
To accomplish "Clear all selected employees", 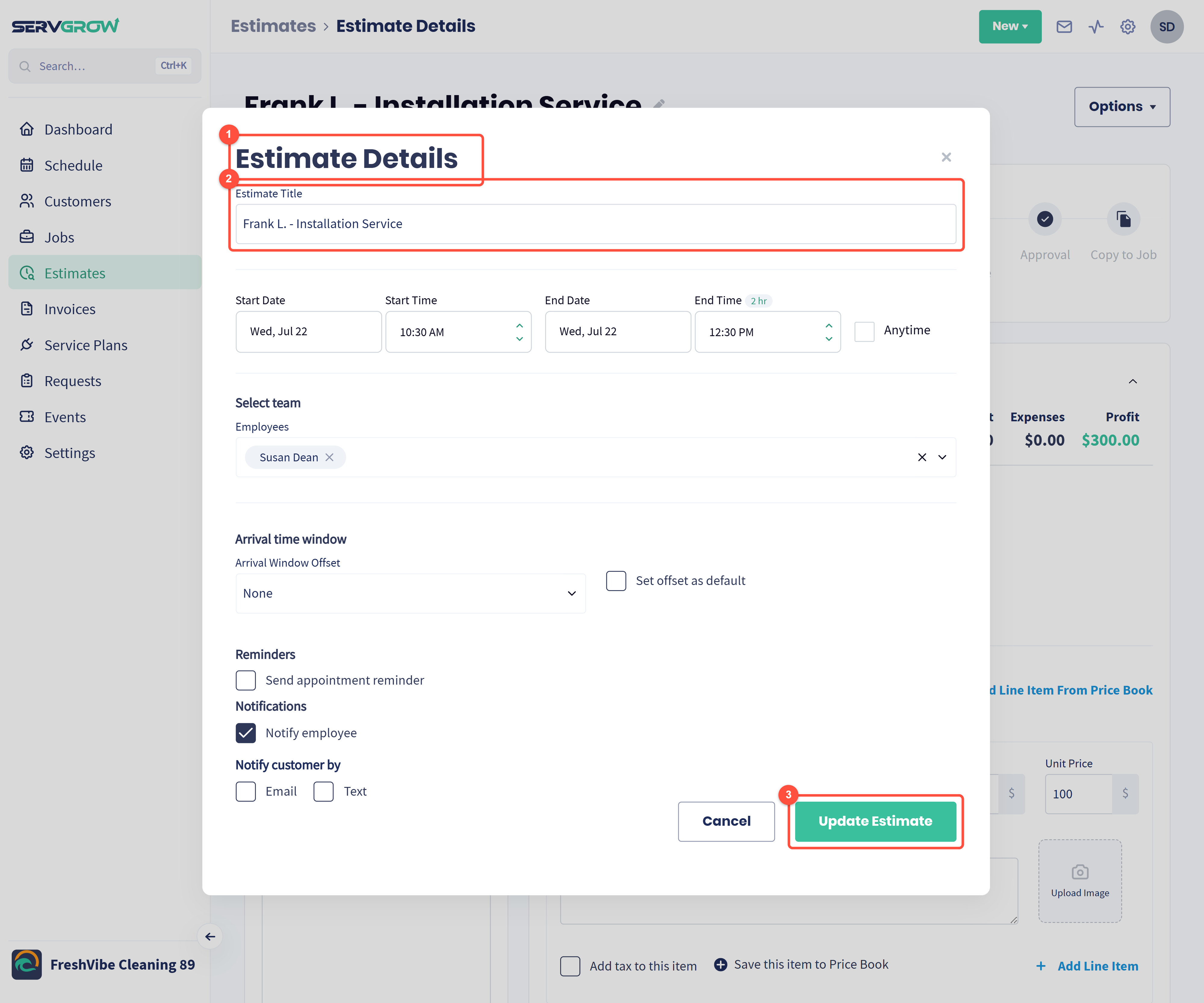I will click(922, 457).
